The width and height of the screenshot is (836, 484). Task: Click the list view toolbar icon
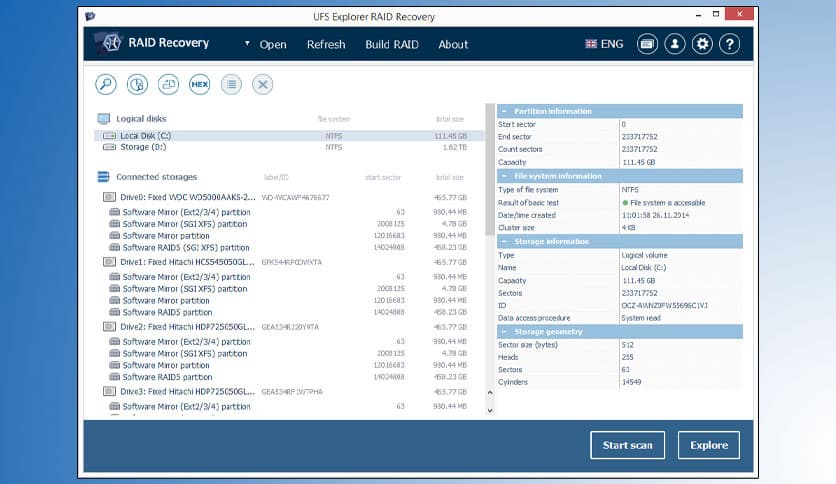pos(230,85)
